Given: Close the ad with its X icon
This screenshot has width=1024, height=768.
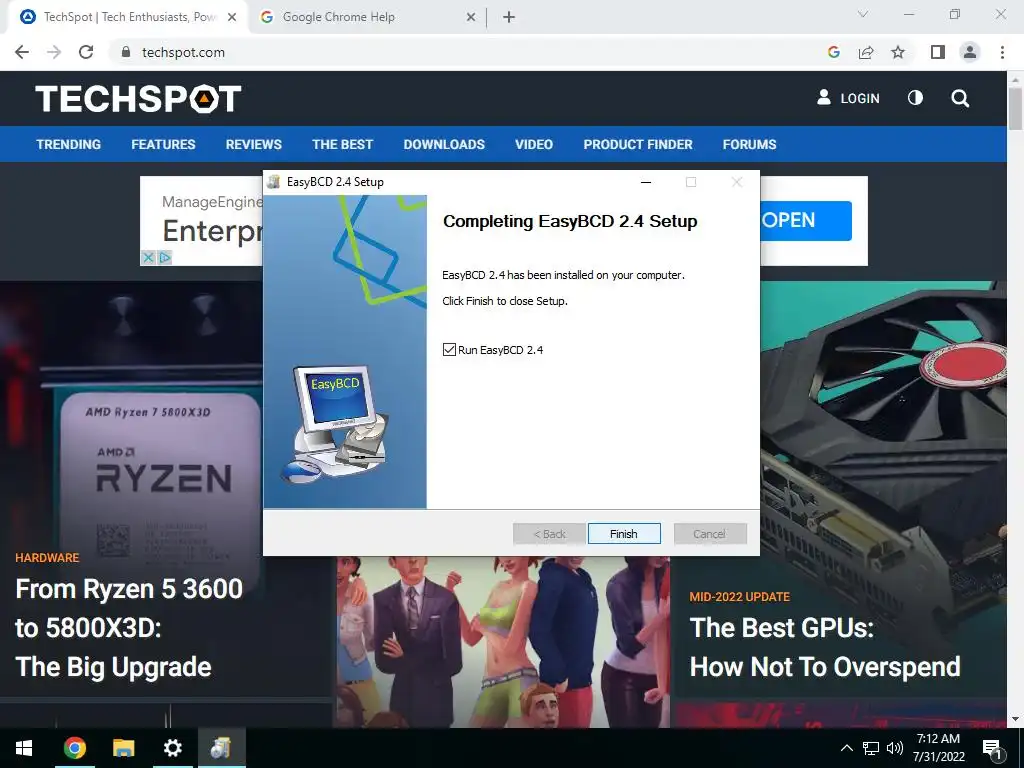Looking at the screenshot, I should 148,257.
